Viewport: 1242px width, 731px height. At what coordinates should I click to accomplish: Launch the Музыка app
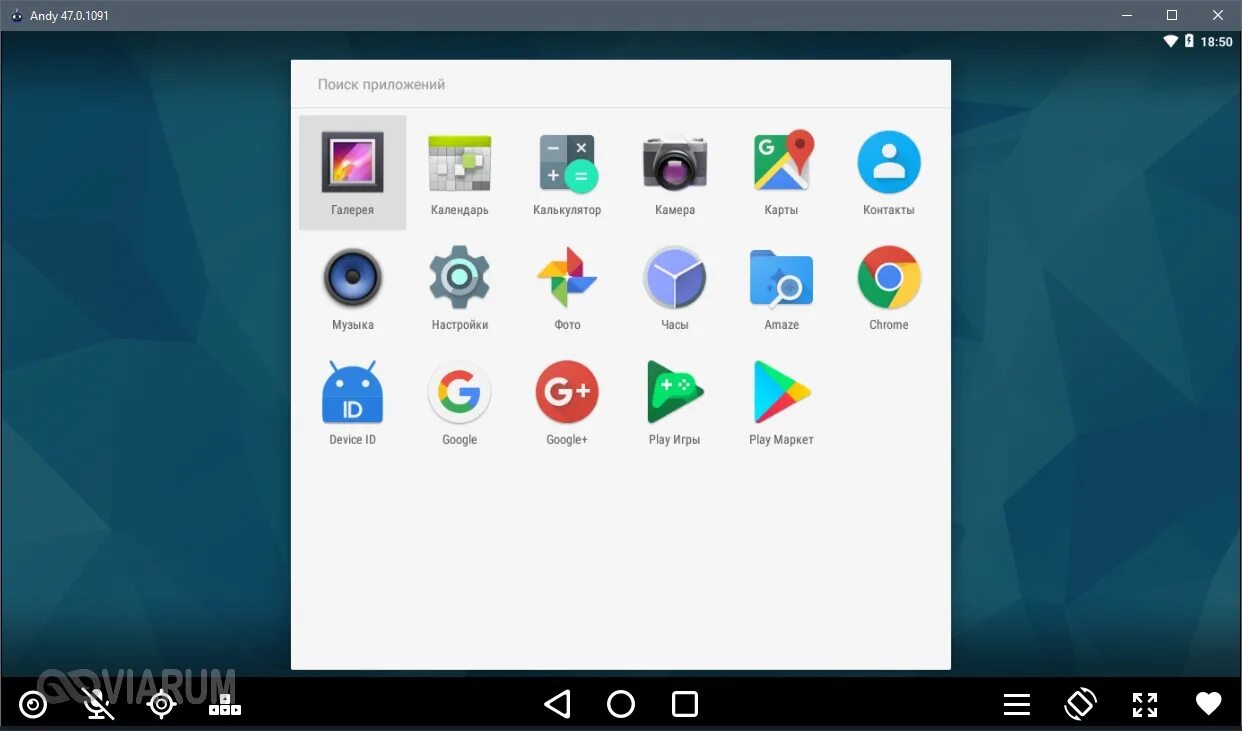352,287
